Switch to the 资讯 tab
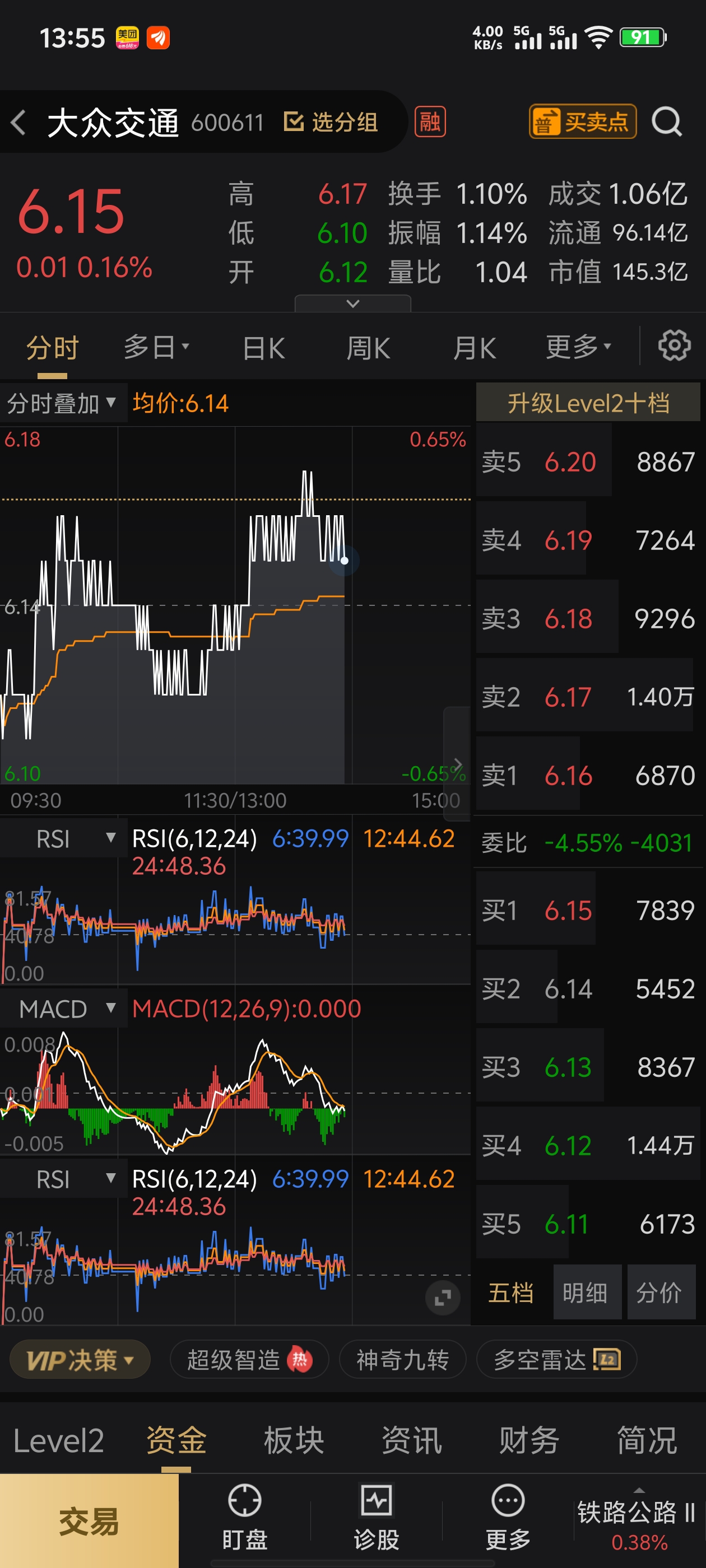 coord(411,1440)
